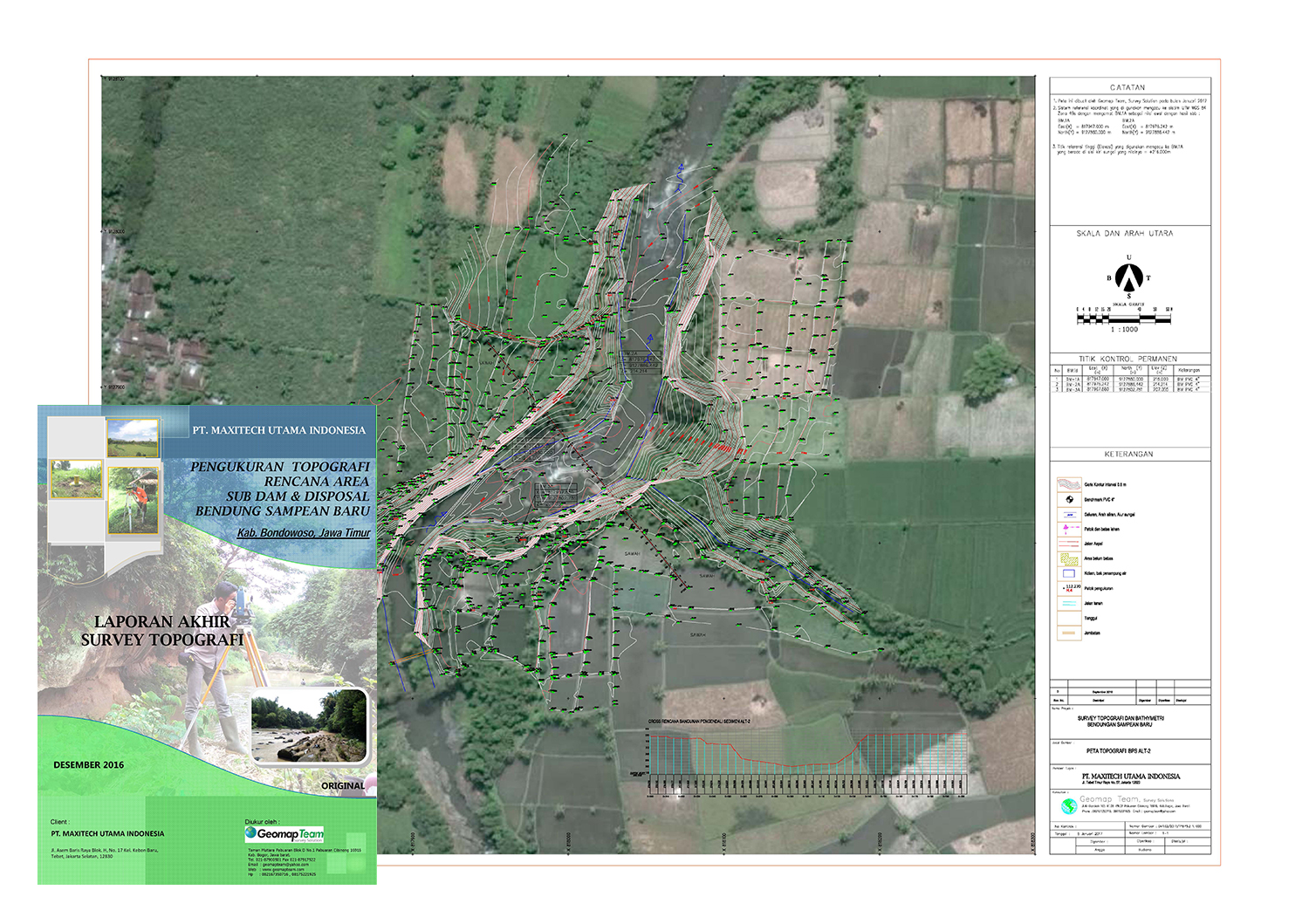This screenshot has width=1309, height=924.
Task: Click the CATATAN notes header
Action: [1128, 87]
